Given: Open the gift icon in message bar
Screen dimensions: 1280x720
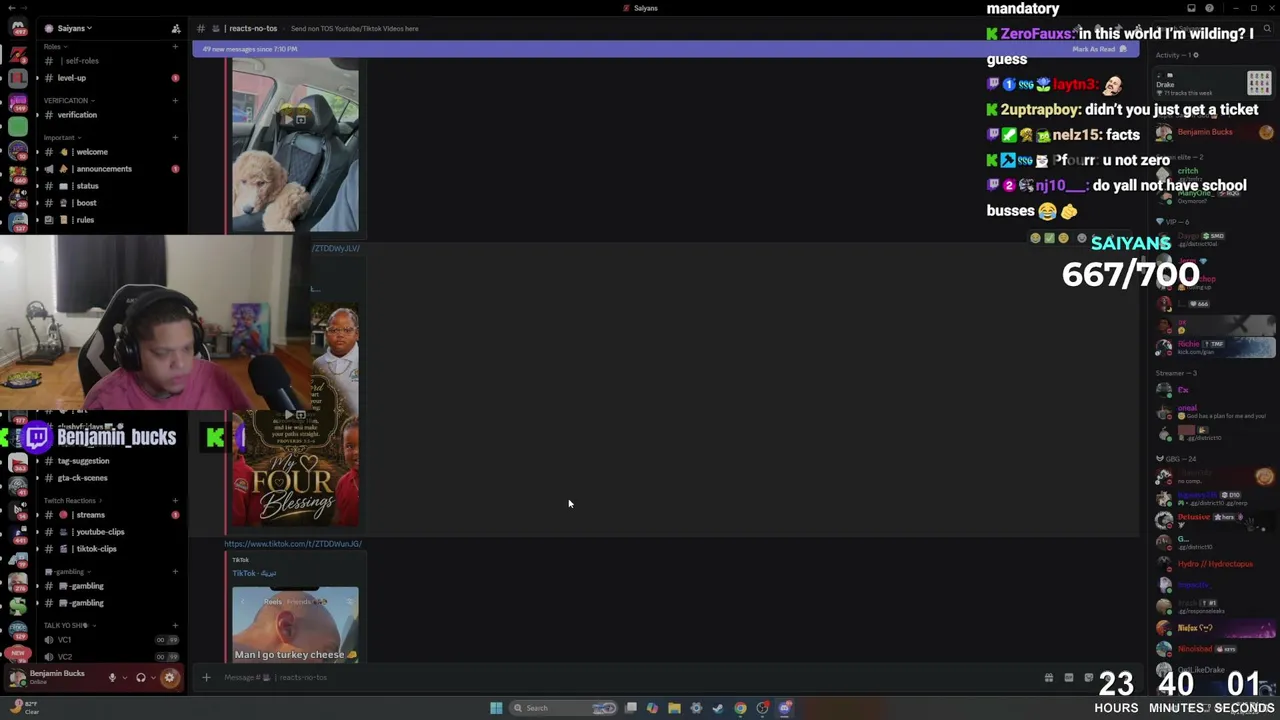Looking at the screenshot, I should (1048, 678).
